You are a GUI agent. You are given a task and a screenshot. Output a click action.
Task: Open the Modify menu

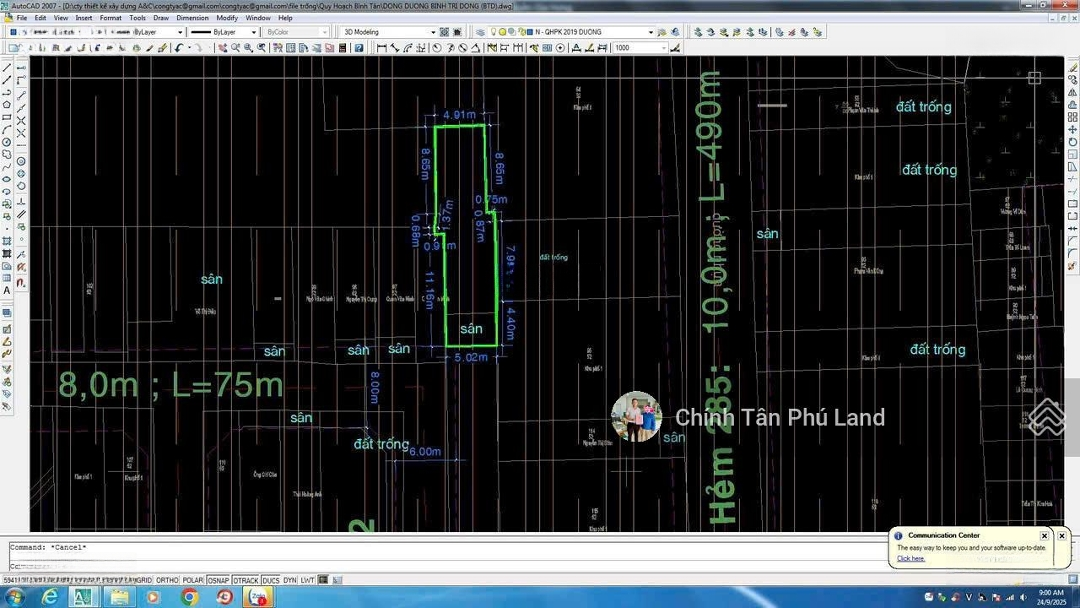227,18
